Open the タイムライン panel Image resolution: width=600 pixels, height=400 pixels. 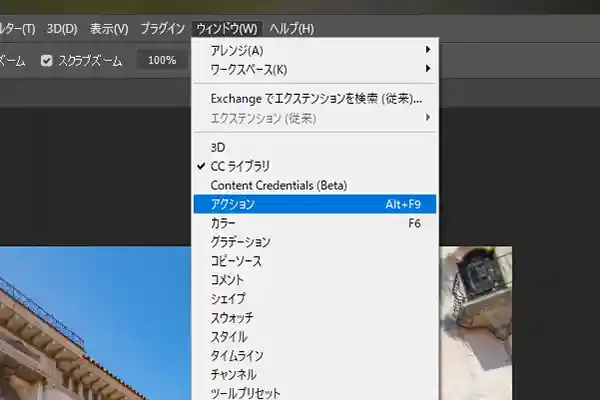pyautogui.click(x=315, y=356)
